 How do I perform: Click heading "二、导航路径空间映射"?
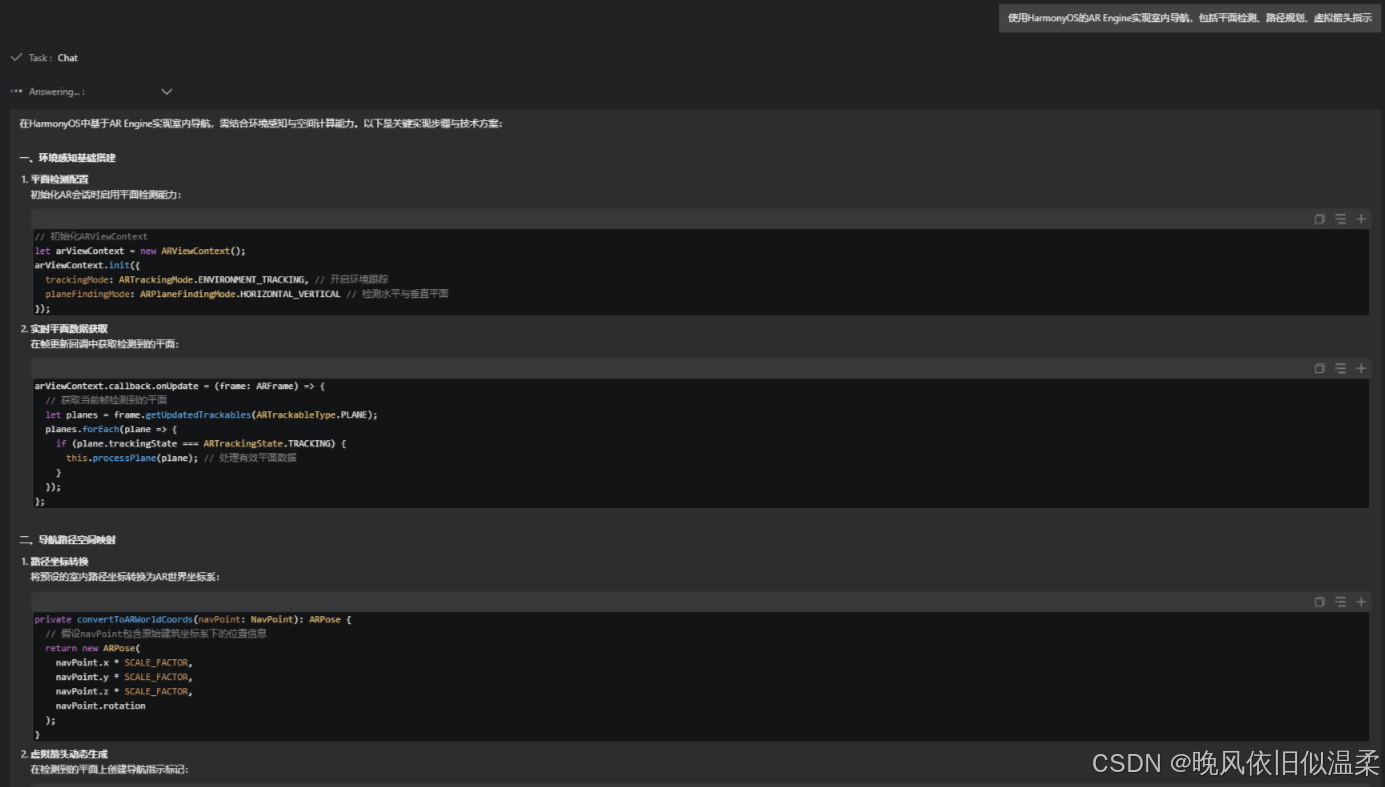[68, 540]
